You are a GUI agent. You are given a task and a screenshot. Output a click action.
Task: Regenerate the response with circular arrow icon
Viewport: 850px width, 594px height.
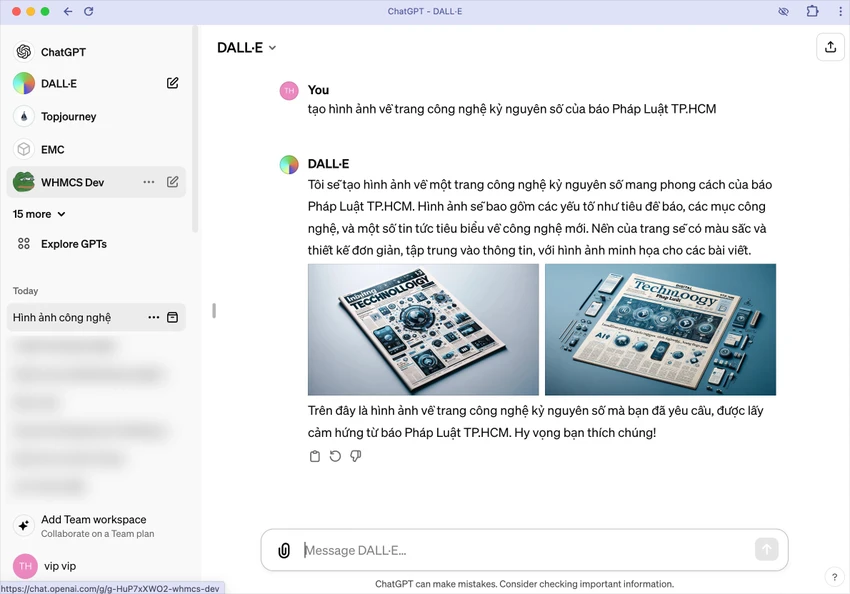335,456
